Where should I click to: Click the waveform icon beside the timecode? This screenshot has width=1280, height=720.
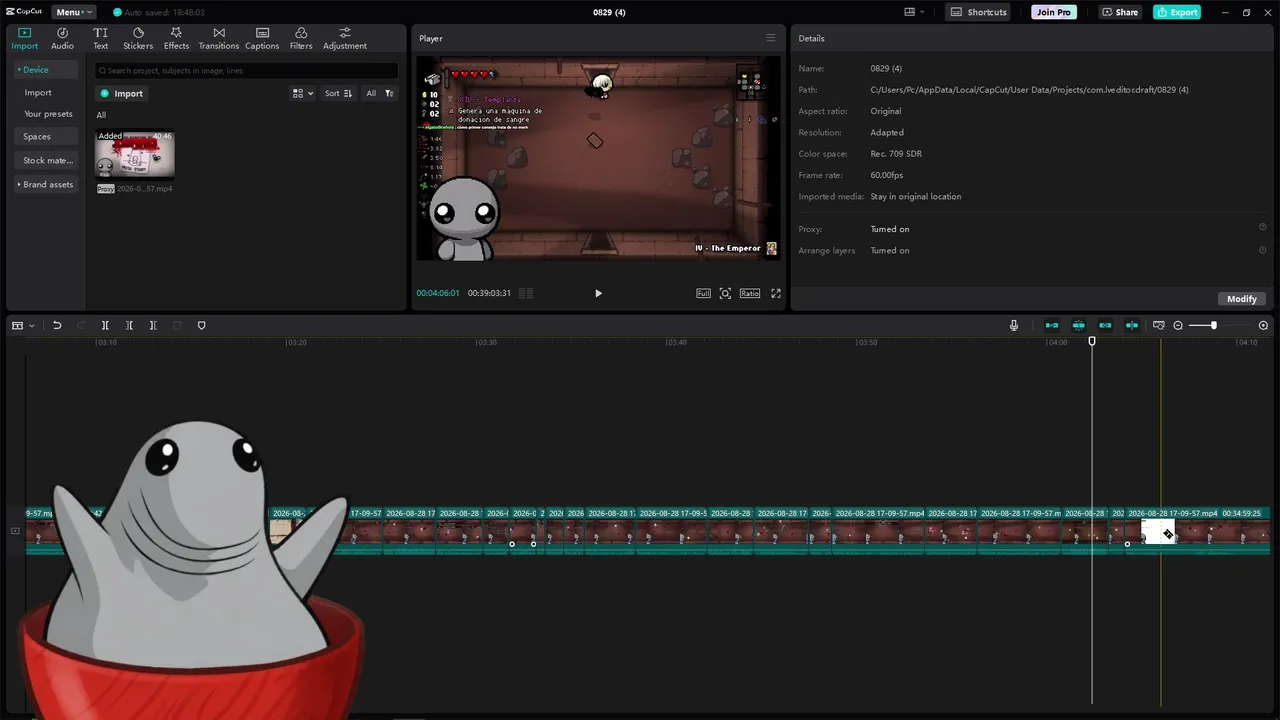pos(526,293)
